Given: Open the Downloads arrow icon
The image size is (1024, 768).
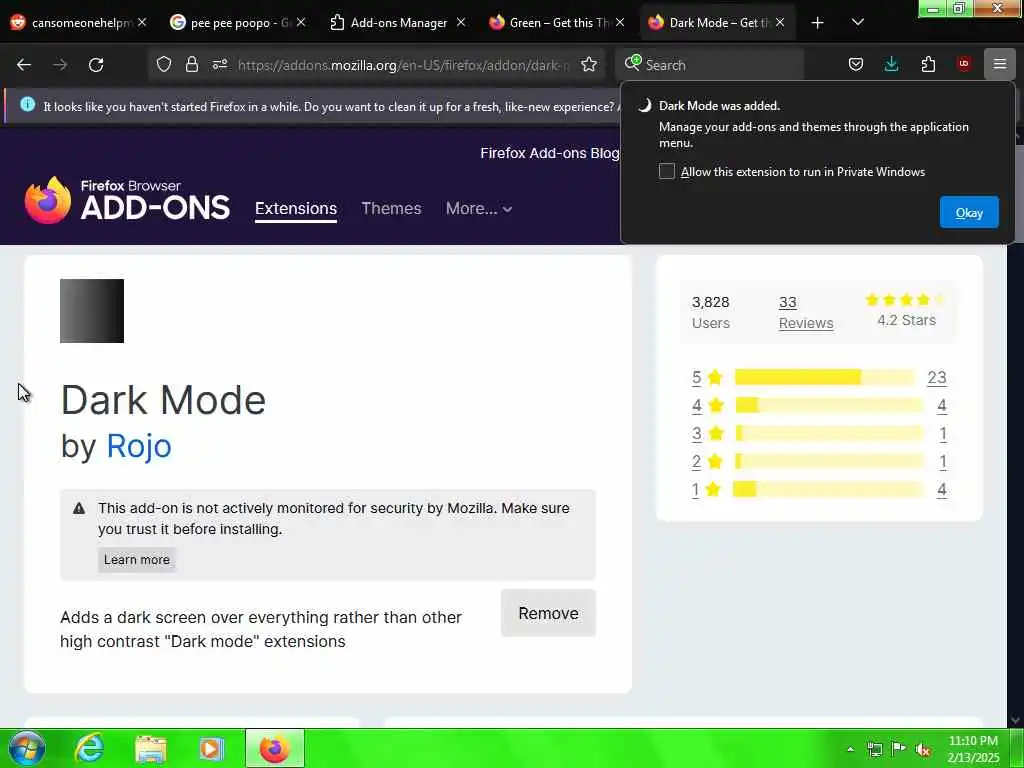Looking at the screenshot, I should (x=891, y=64).
